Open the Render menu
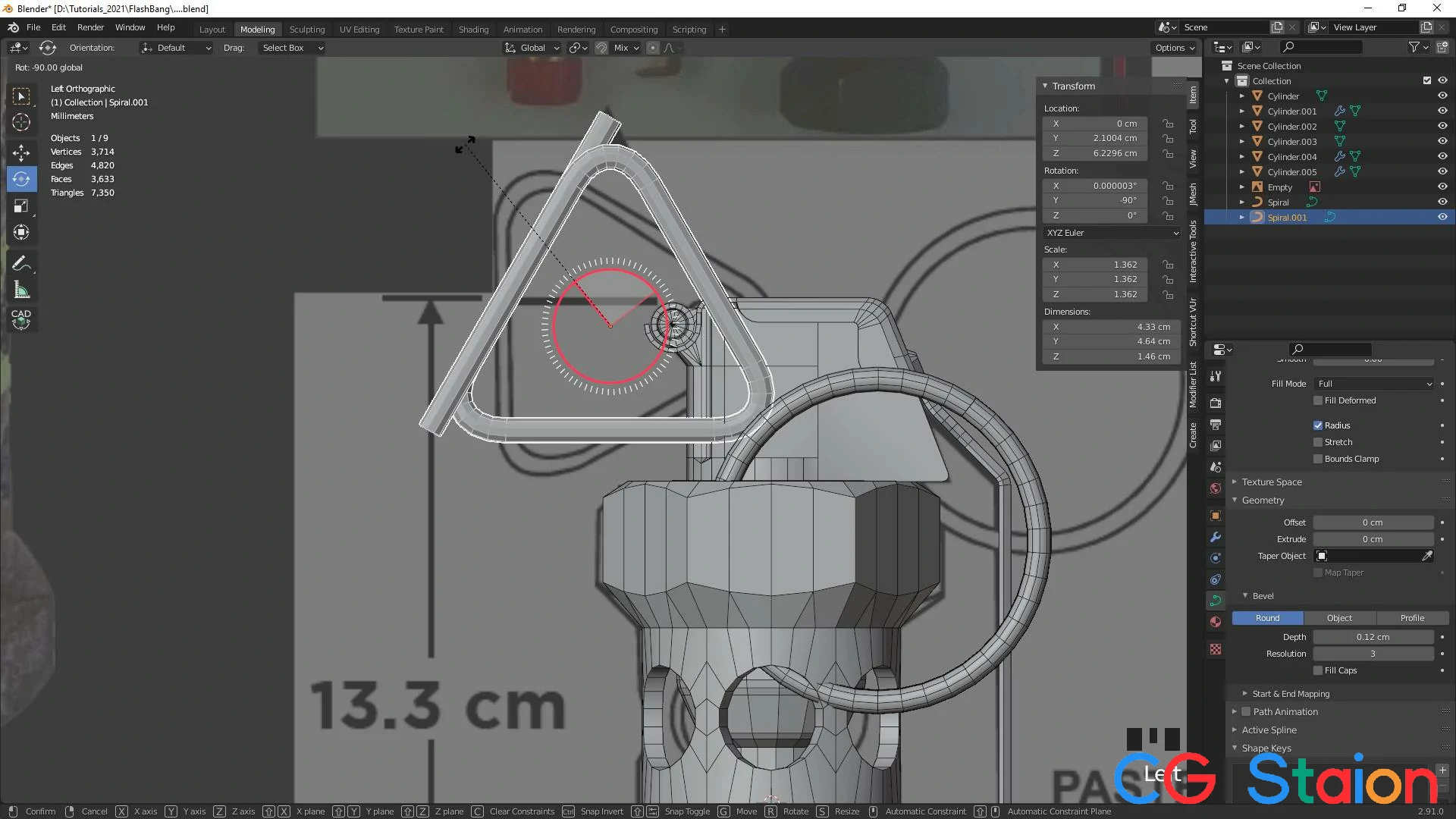Image resolution: width=1456 pixels, height=819 pixels. click(x=90, y=27)
